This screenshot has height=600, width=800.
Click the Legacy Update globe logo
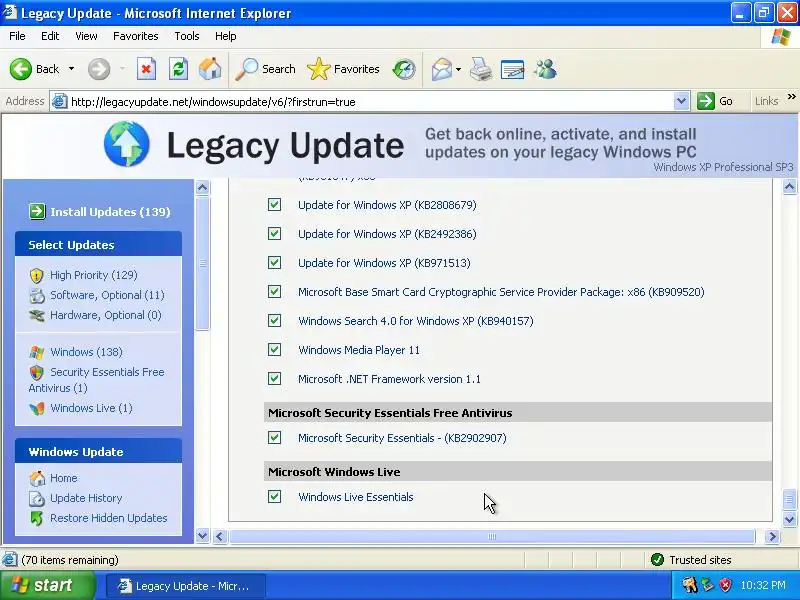(127, 144)
